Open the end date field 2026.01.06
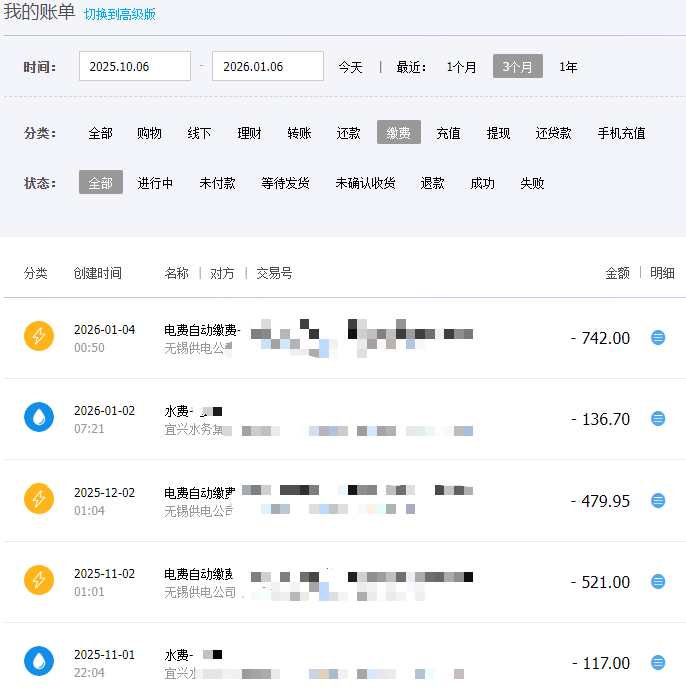Screen dimensions: 686x697 [267, 67]
